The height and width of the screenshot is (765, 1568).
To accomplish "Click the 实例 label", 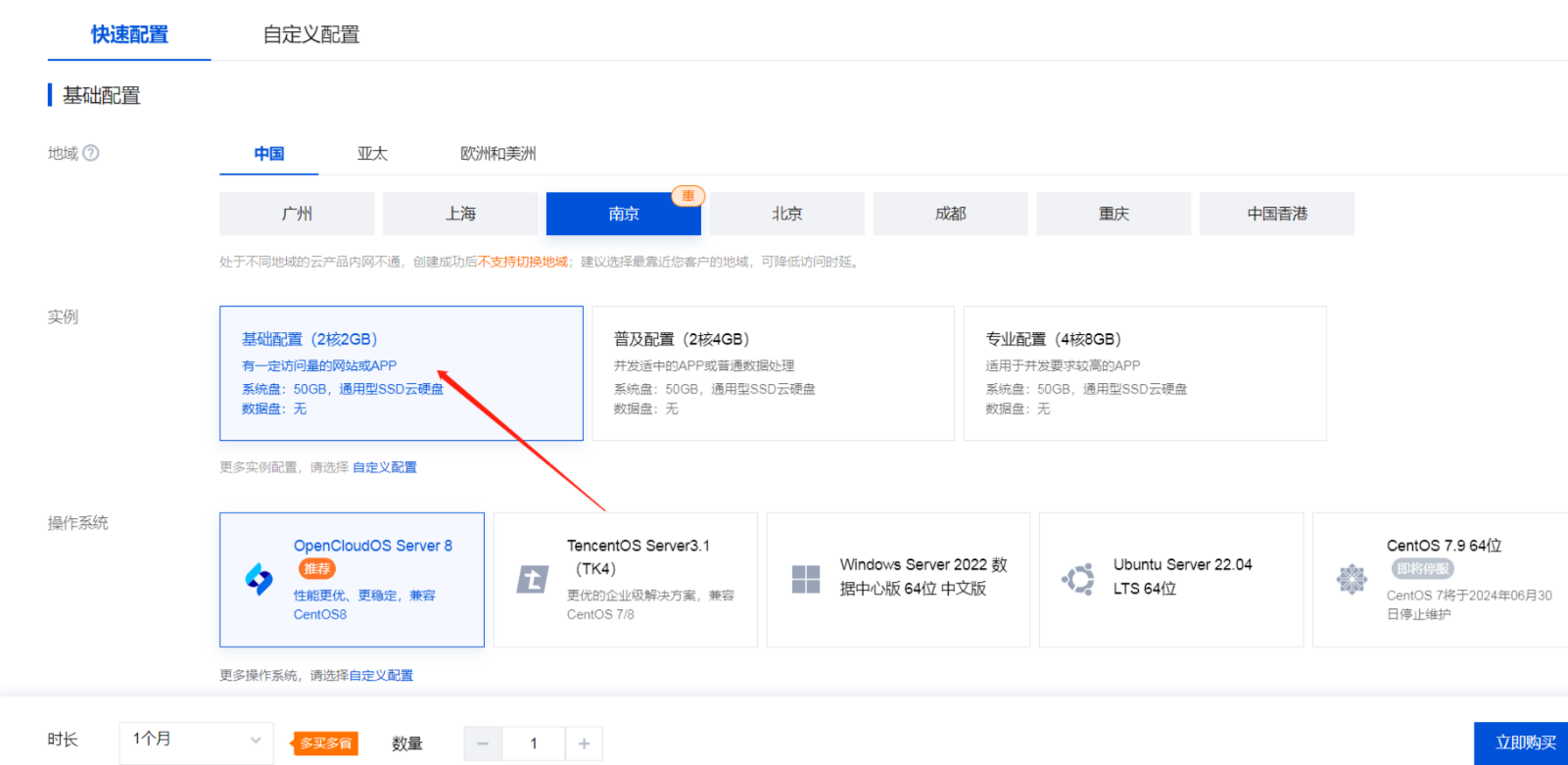I will pyautogui.click(x=63, y=316).
